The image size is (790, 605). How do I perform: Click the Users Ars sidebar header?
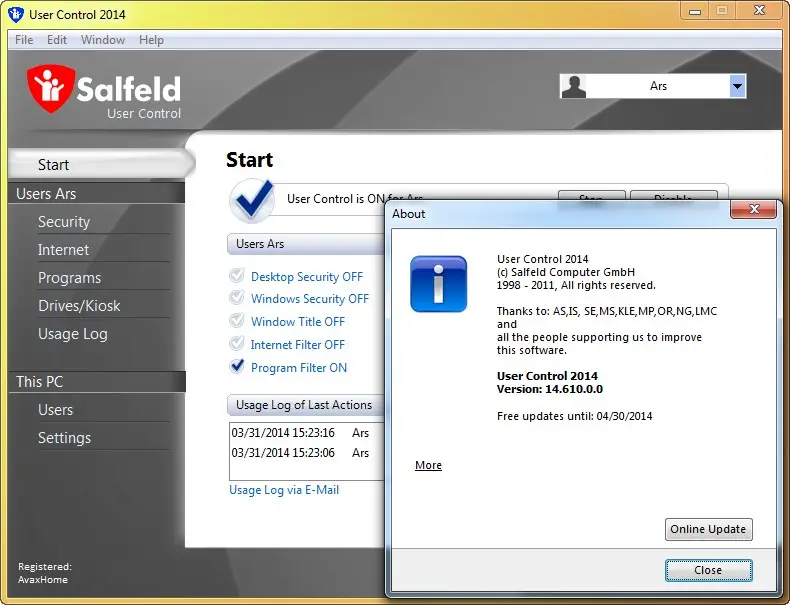(97, 193)
